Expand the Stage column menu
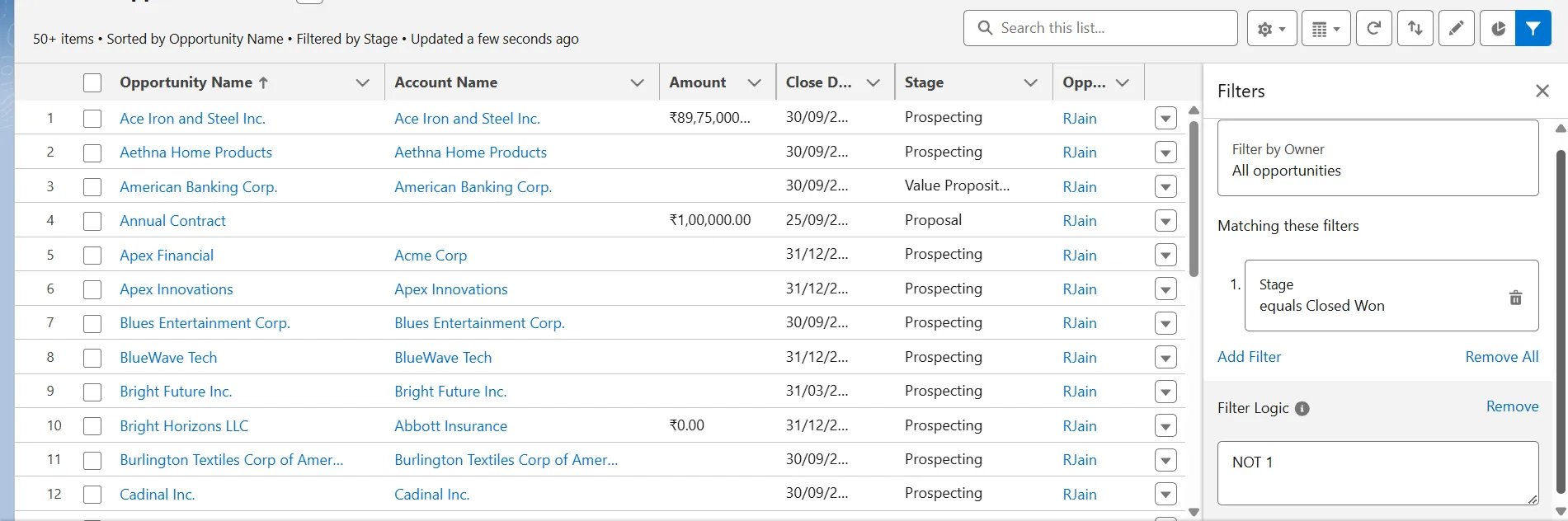Screen dimensions: 1568x521 1030,82
